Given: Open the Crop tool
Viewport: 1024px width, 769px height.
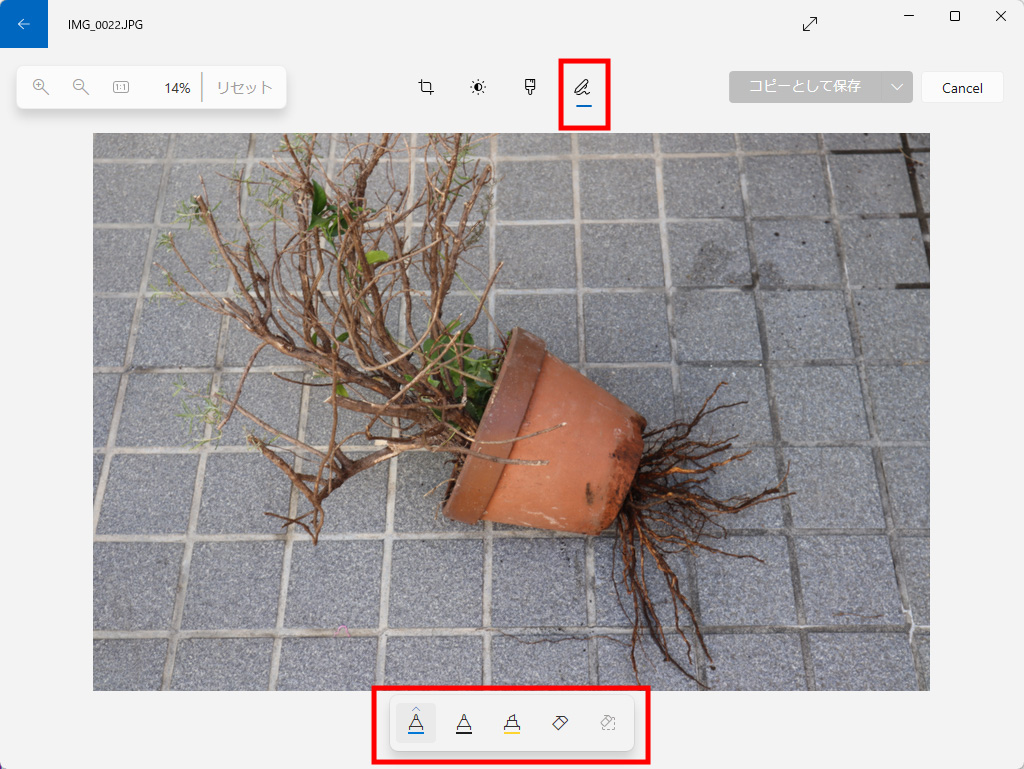Looking at the screenshot, I should click(x=426, y=87).
